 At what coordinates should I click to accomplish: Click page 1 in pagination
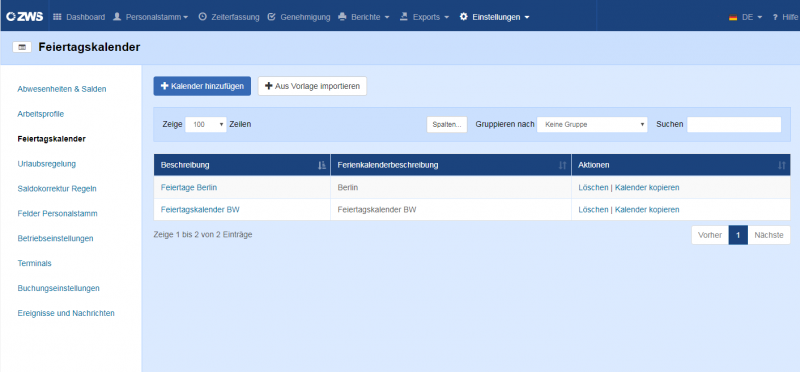(738, 235)
